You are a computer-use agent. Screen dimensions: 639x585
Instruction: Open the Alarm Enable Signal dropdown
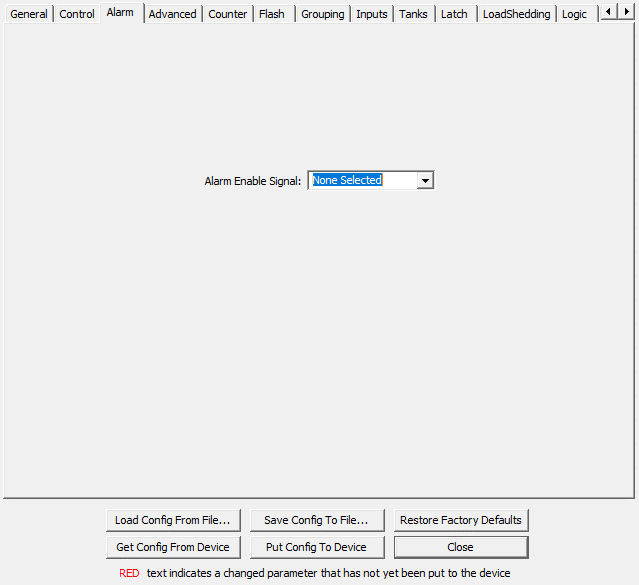(x=425, y=181)
